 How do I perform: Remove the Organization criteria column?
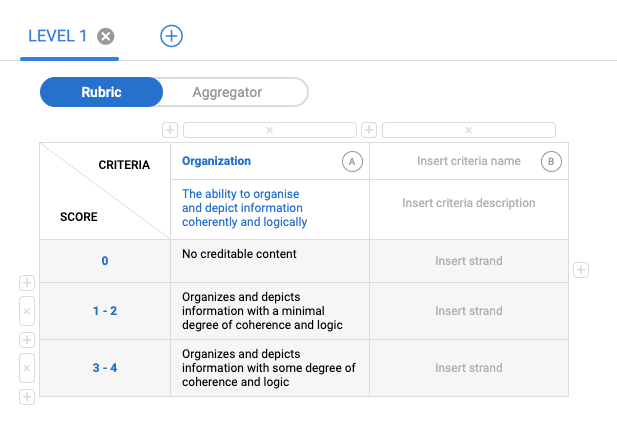(269, 130)
